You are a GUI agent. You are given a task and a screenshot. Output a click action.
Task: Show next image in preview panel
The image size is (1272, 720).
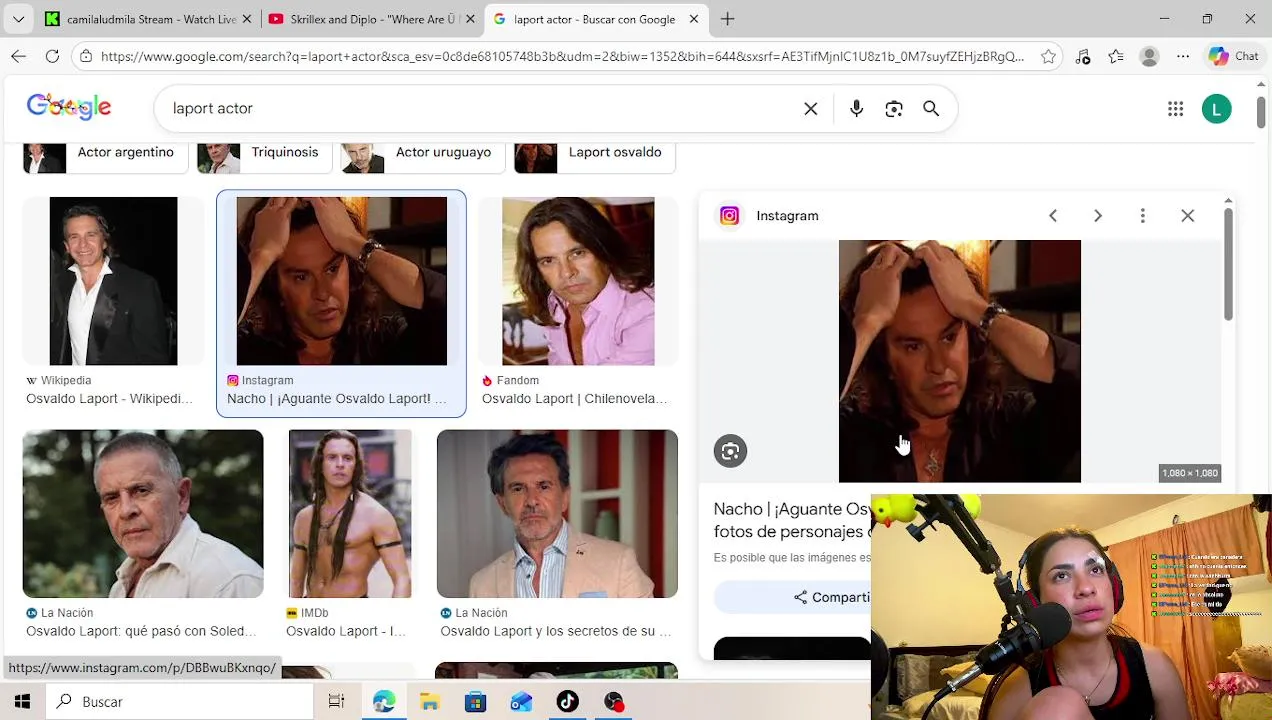tap(1098, 216)
